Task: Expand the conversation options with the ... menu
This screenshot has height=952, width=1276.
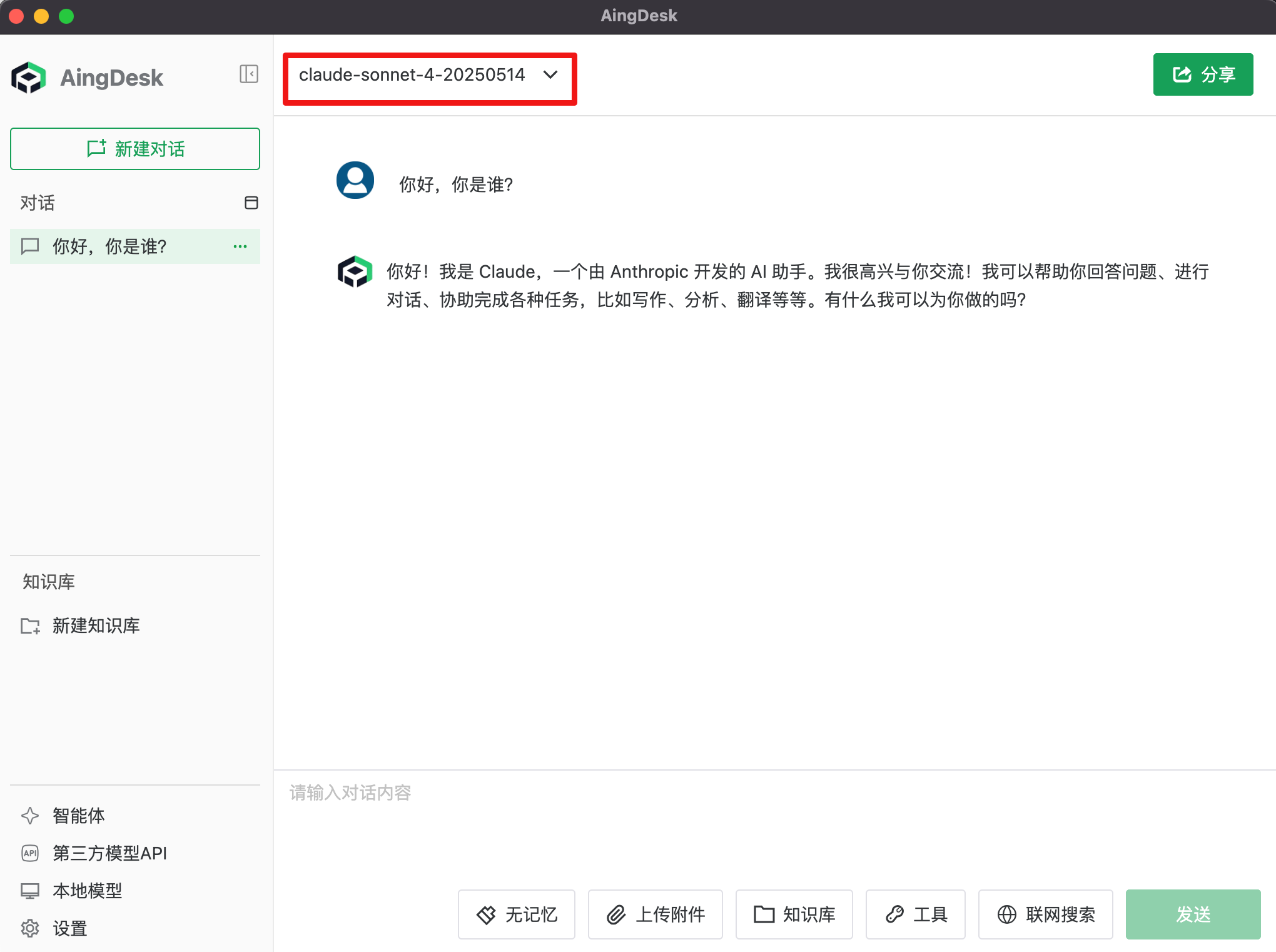Action: point(240,246)
